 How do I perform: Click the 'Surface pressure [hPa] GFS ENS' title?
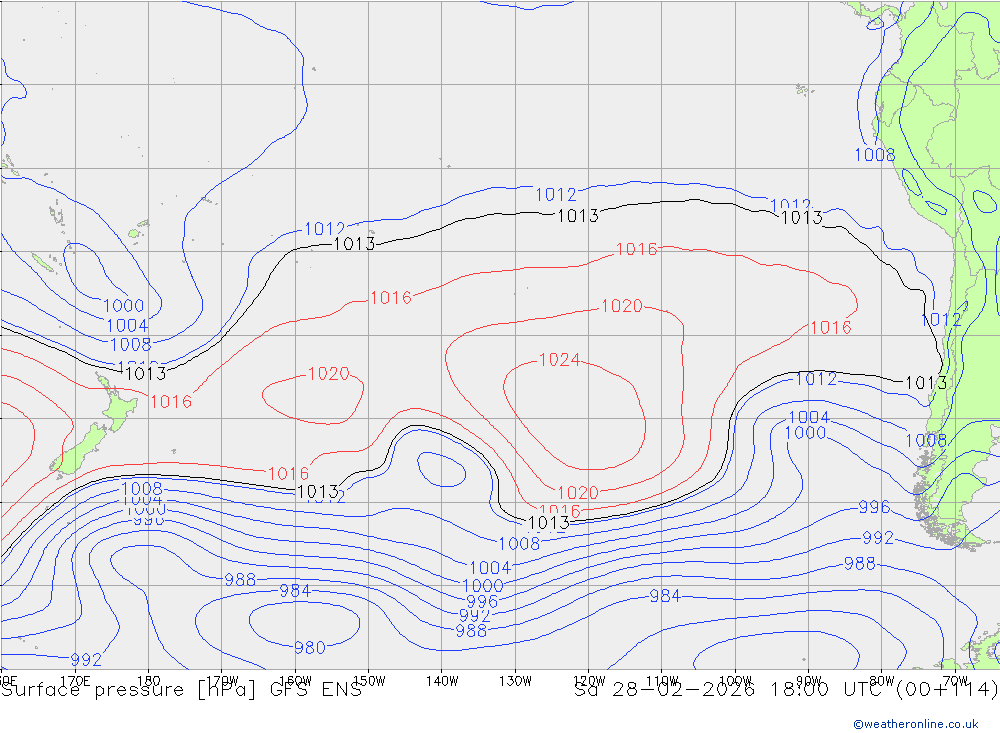pyautogui.click(x=182, y=690)
